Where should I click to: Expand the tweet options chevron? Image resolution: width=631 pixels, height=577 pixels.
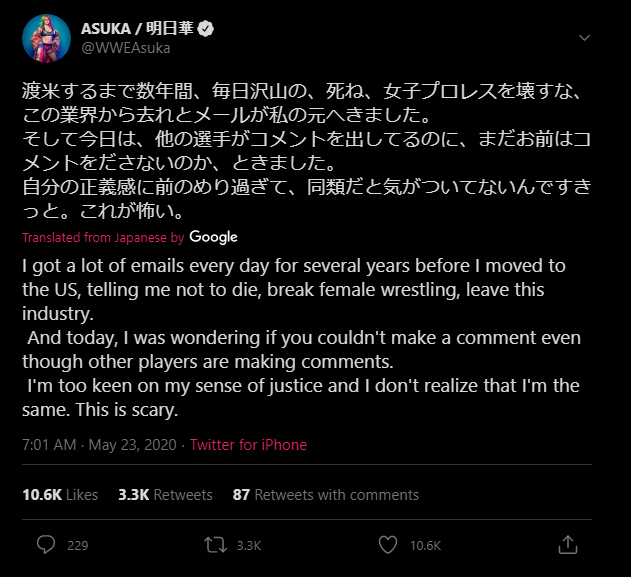(x=585, y=37)
